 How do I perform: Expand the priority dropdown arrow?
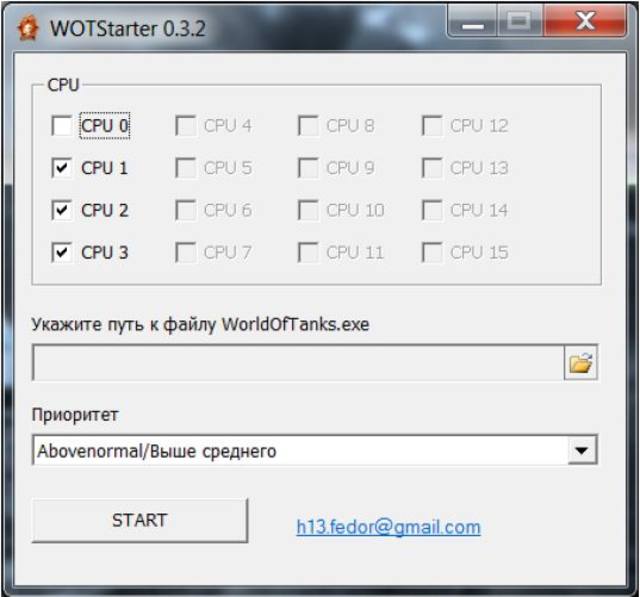tap(582, 450)
